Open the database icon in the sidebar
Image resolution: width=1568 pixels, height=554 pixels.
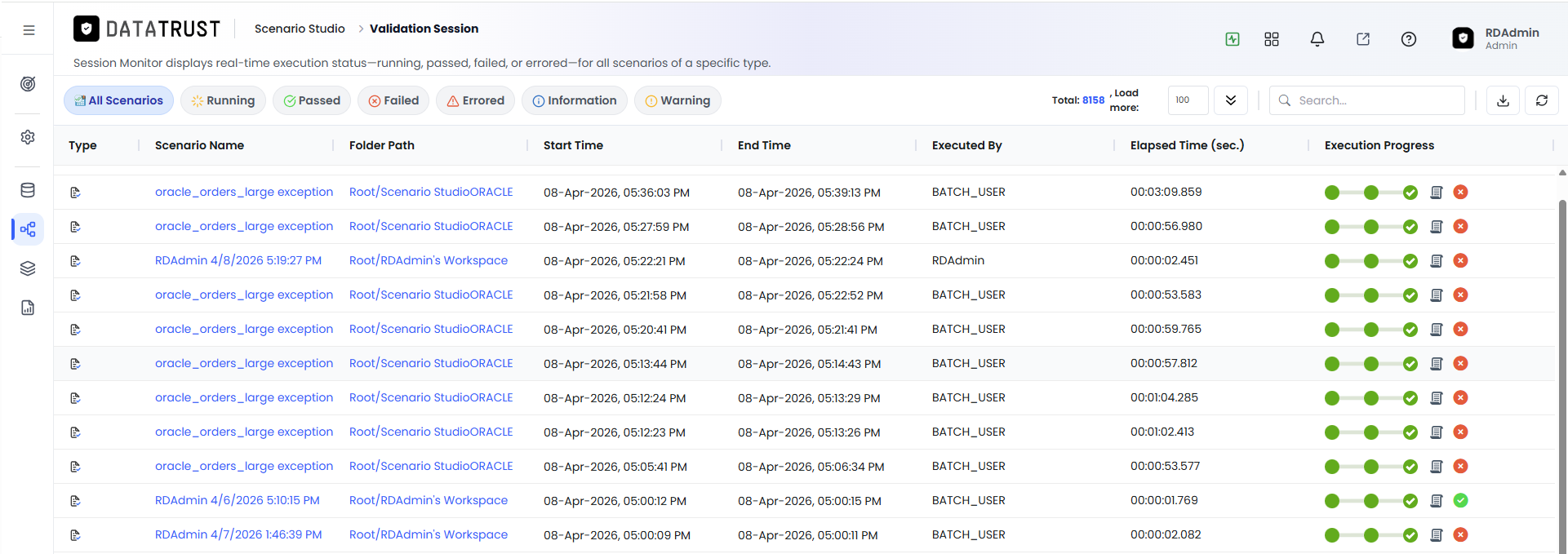[x=28, y=190]
